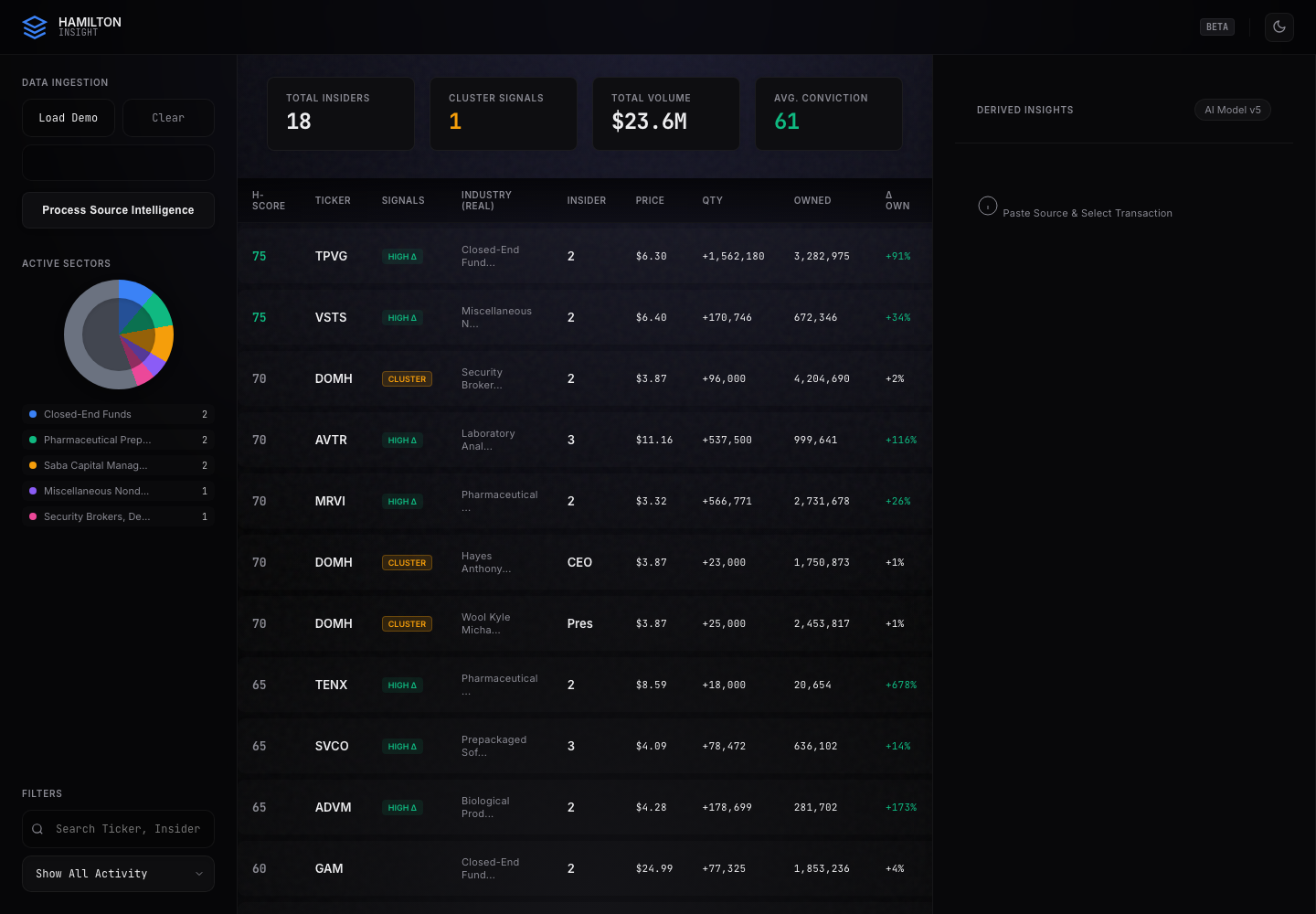1316x914 pixels.
Task: Sort table by Δ OWN column header
Action: click(x=897, y=200)
